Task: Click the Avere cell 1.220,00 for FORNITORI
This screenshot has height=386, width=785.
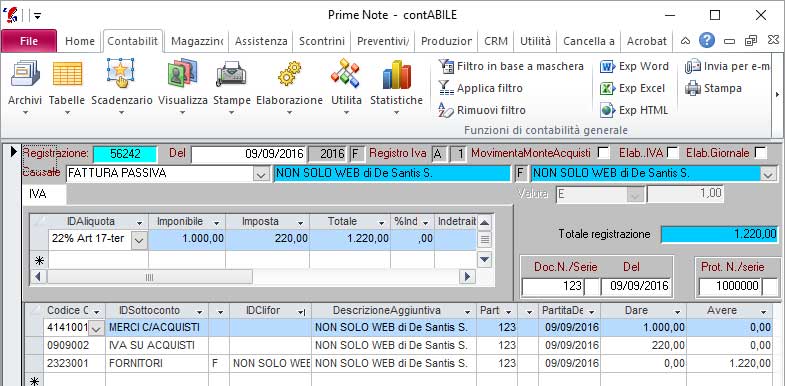Action: pyautogui.click(x=729, y=363)
